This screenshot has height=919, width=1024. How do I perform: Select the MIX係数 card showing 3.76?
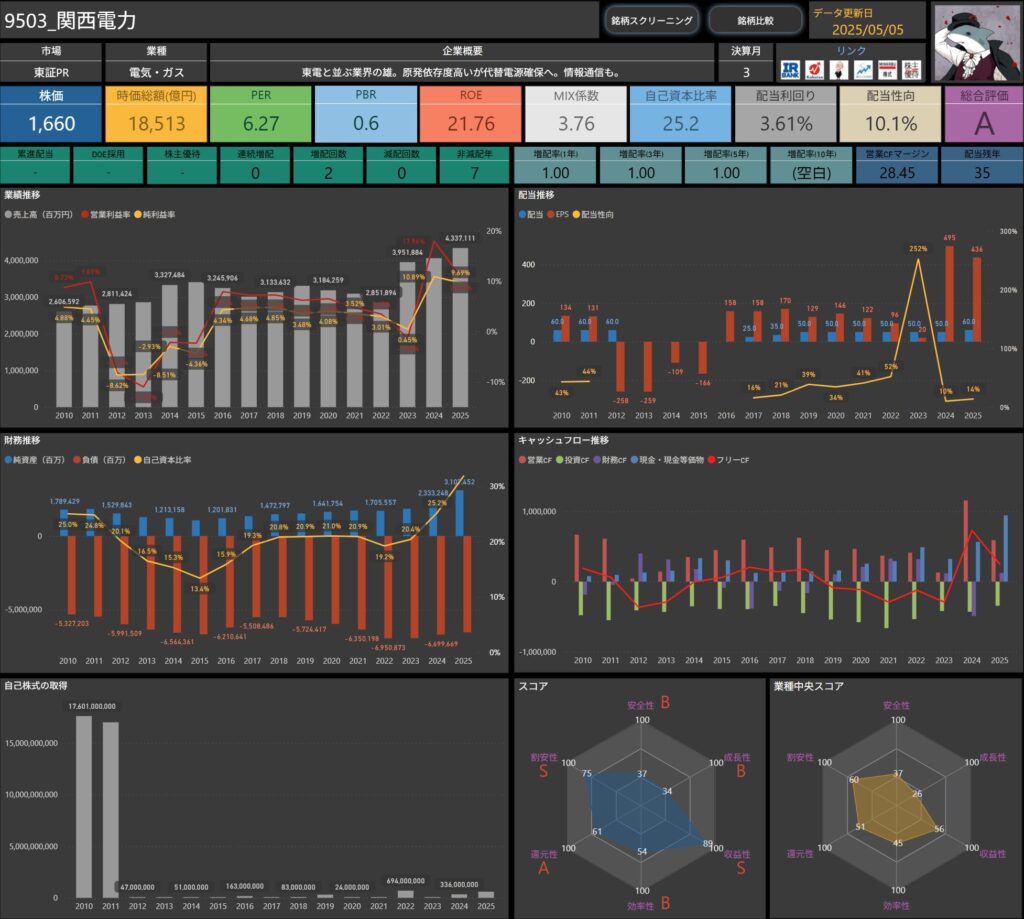[x=576, y=114]
